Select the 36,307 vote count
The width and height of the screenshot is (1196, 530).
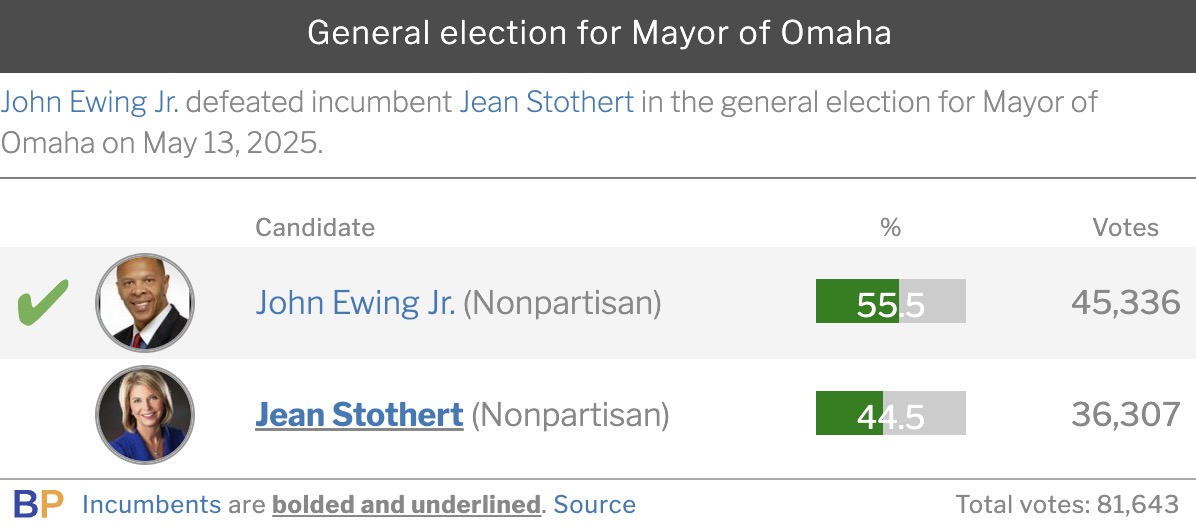[1126, 415]
